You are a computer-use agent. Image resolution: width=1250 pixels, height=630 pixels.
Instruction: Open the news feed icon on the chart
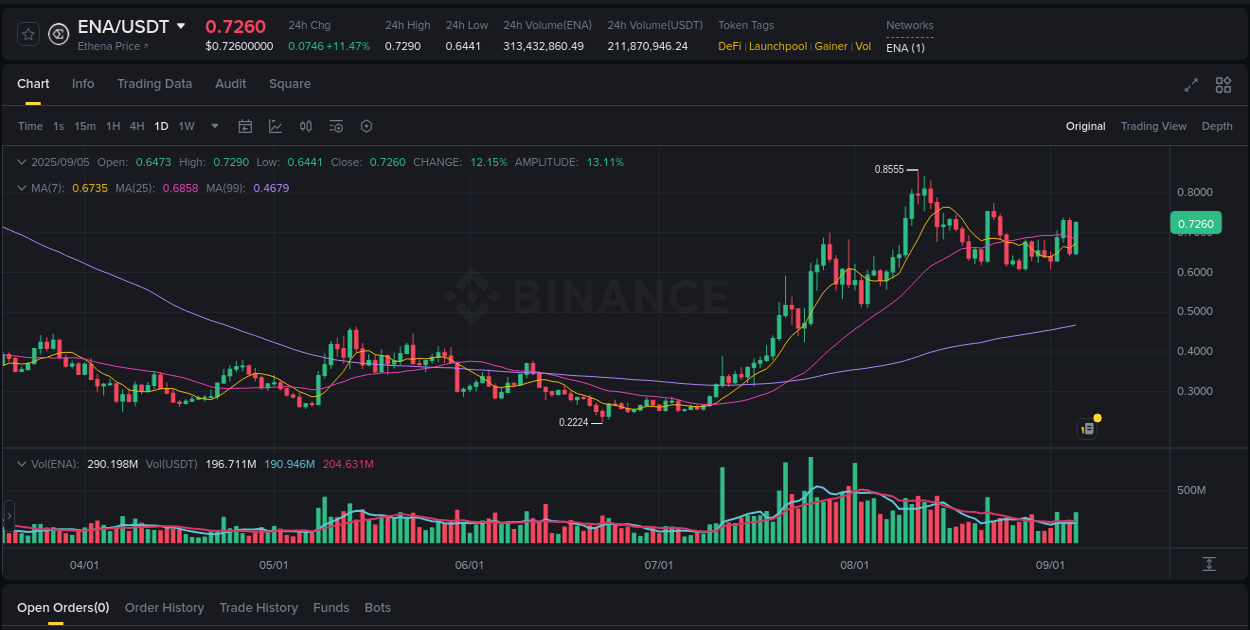[1088, 428]
